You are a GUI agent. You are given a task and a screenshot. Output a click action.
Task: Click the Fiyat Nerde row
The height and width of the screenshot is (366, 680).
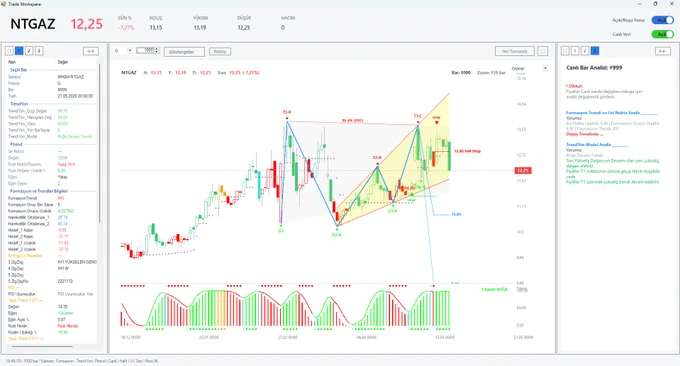[51, 326]
